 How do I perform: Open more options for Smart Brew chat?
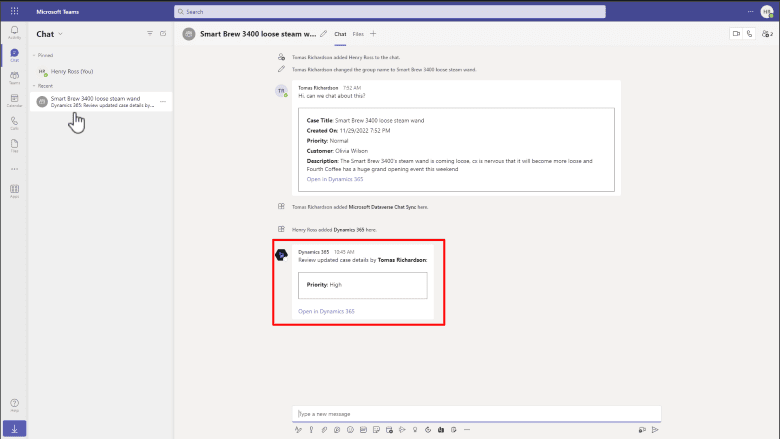(163, 101)
